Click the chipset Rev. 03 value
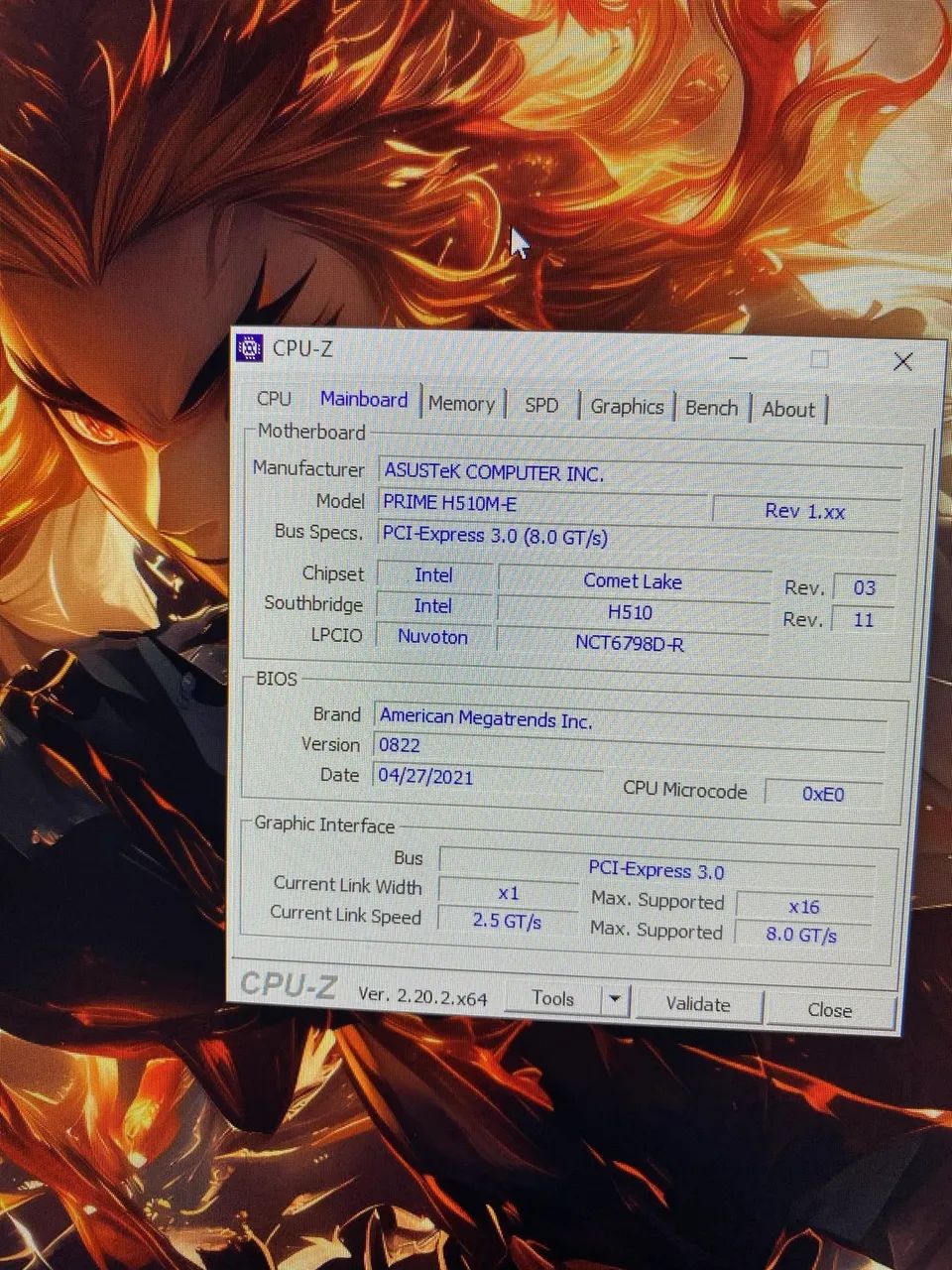Screen dimensions: 952x1270 click(x=865, y=587)
